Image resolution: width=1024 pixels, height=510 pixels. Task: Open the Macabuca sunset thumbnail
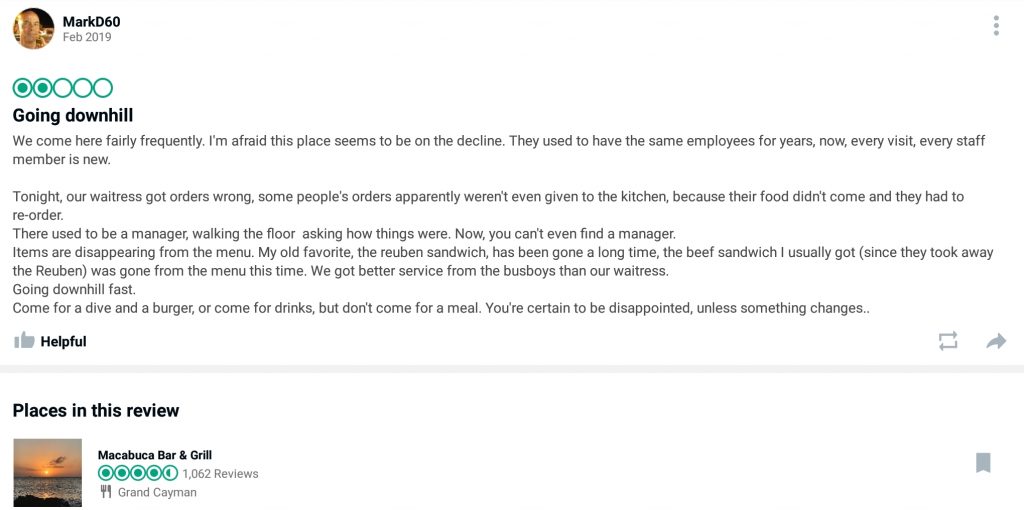(x=47, y=472)
